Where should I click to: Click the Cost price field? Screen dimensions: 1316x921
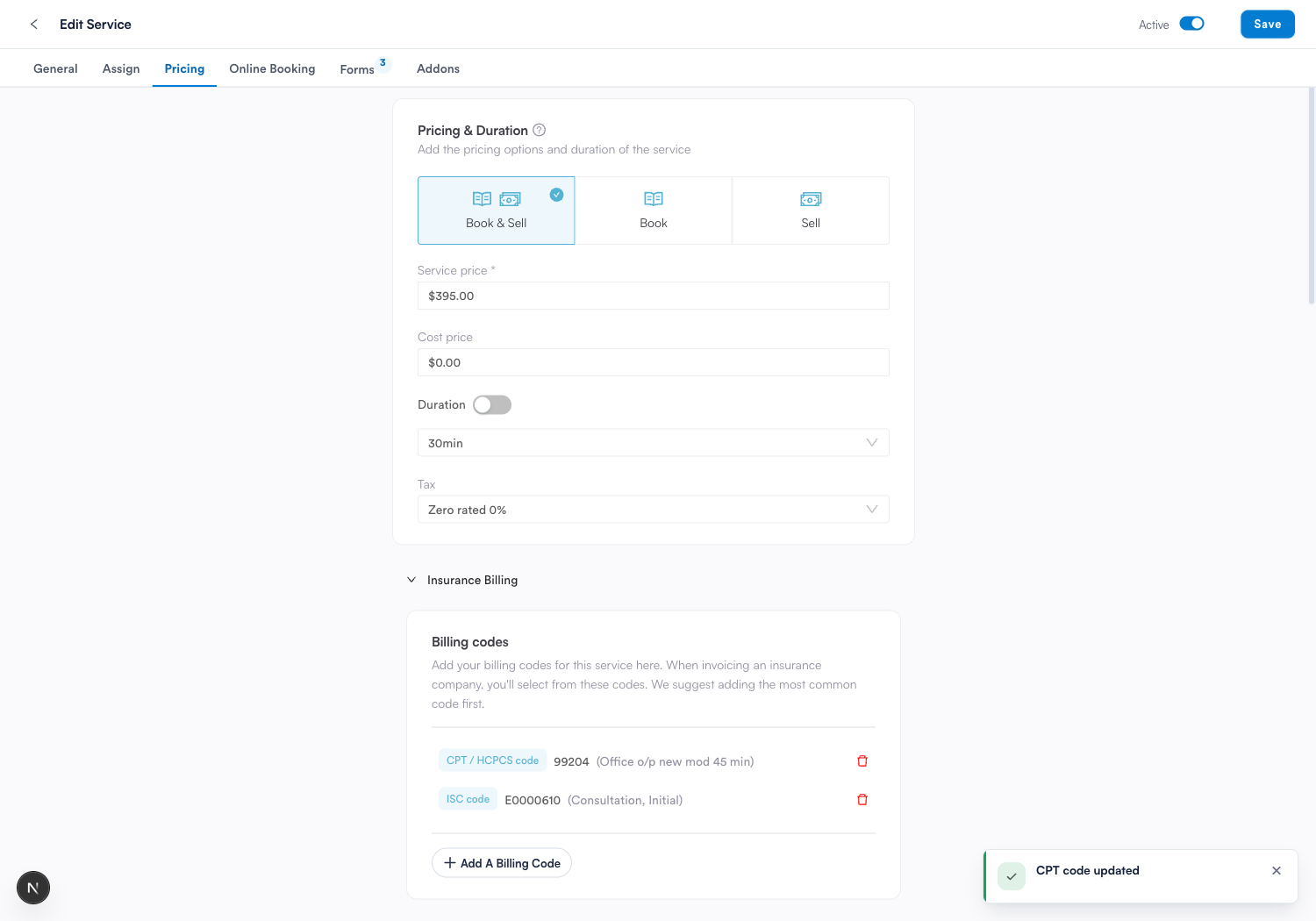pyautogui.click(x=654, y=362)
